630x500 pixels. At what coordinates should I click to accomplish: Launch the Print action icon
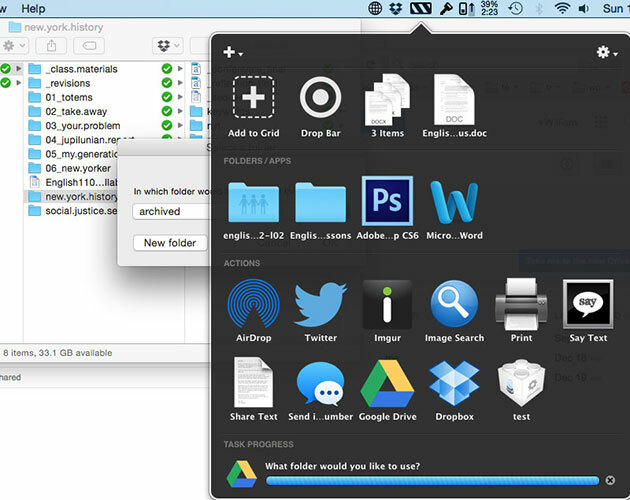[521, 304]
